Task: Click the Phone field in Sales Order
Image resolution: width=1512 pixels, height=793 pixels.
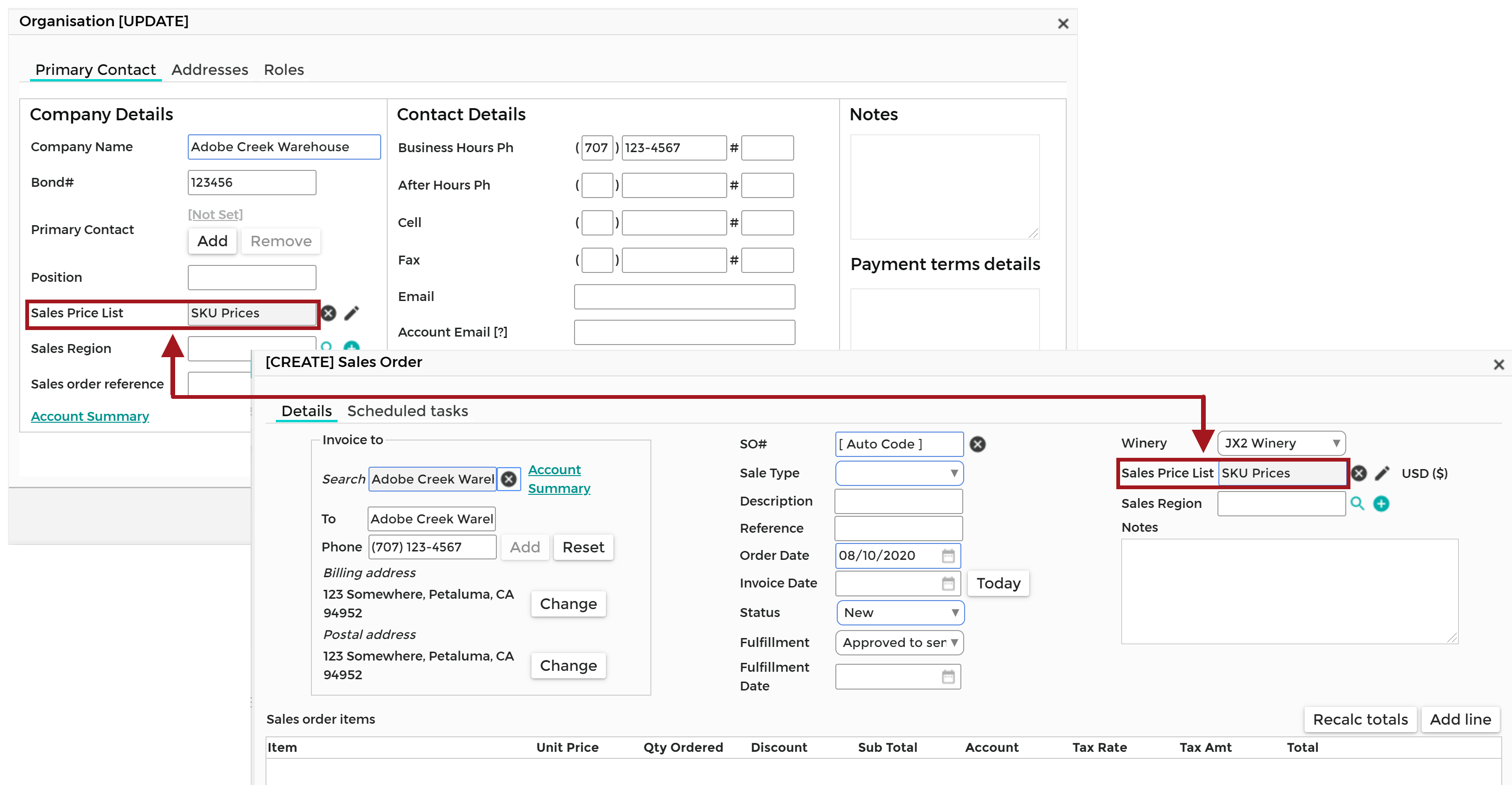Action: 432,547
